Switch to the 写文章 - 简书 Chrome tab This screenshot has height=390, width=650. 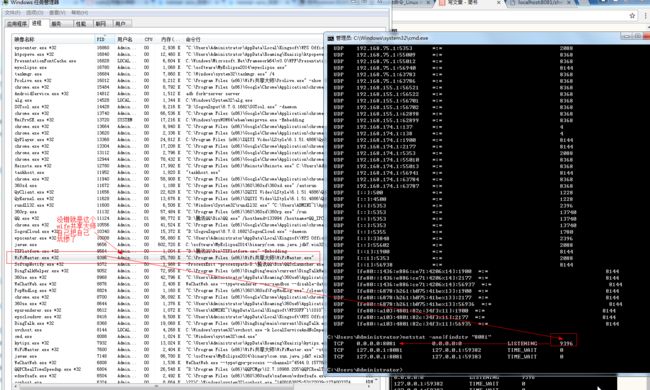tap(468, 2)
